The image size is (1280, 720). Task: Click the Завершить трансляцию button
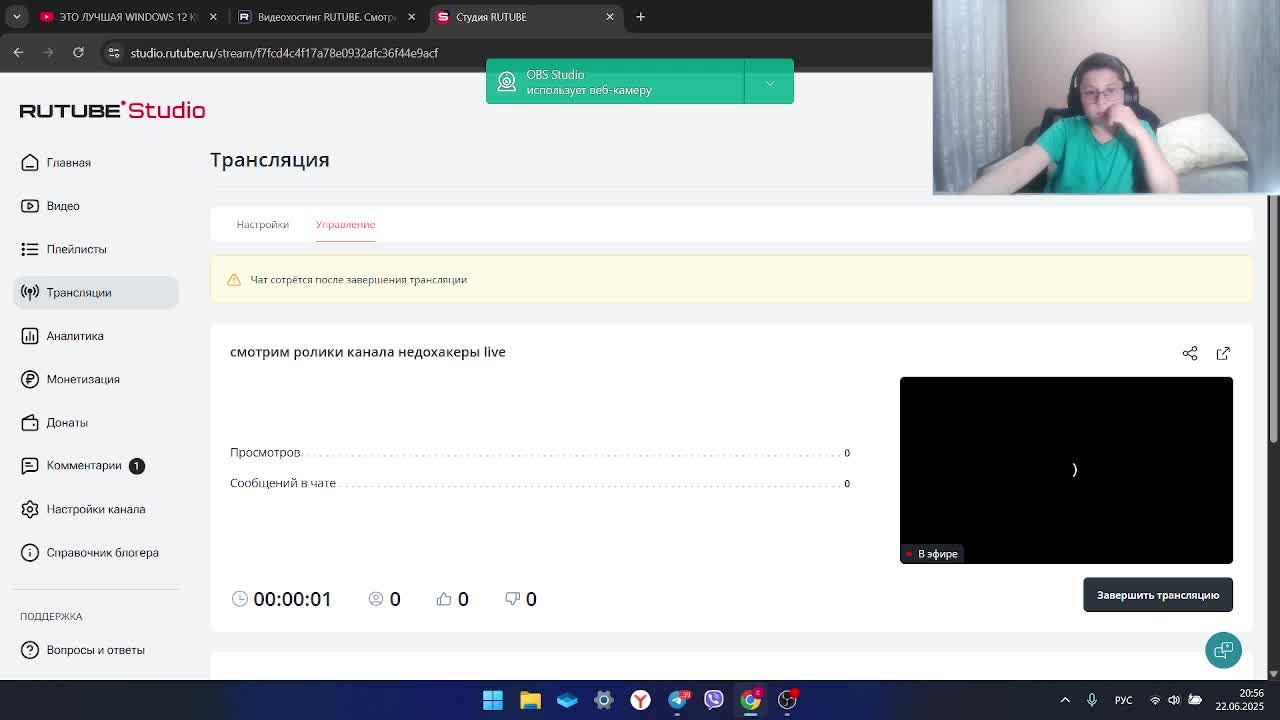coord(1158,595)
